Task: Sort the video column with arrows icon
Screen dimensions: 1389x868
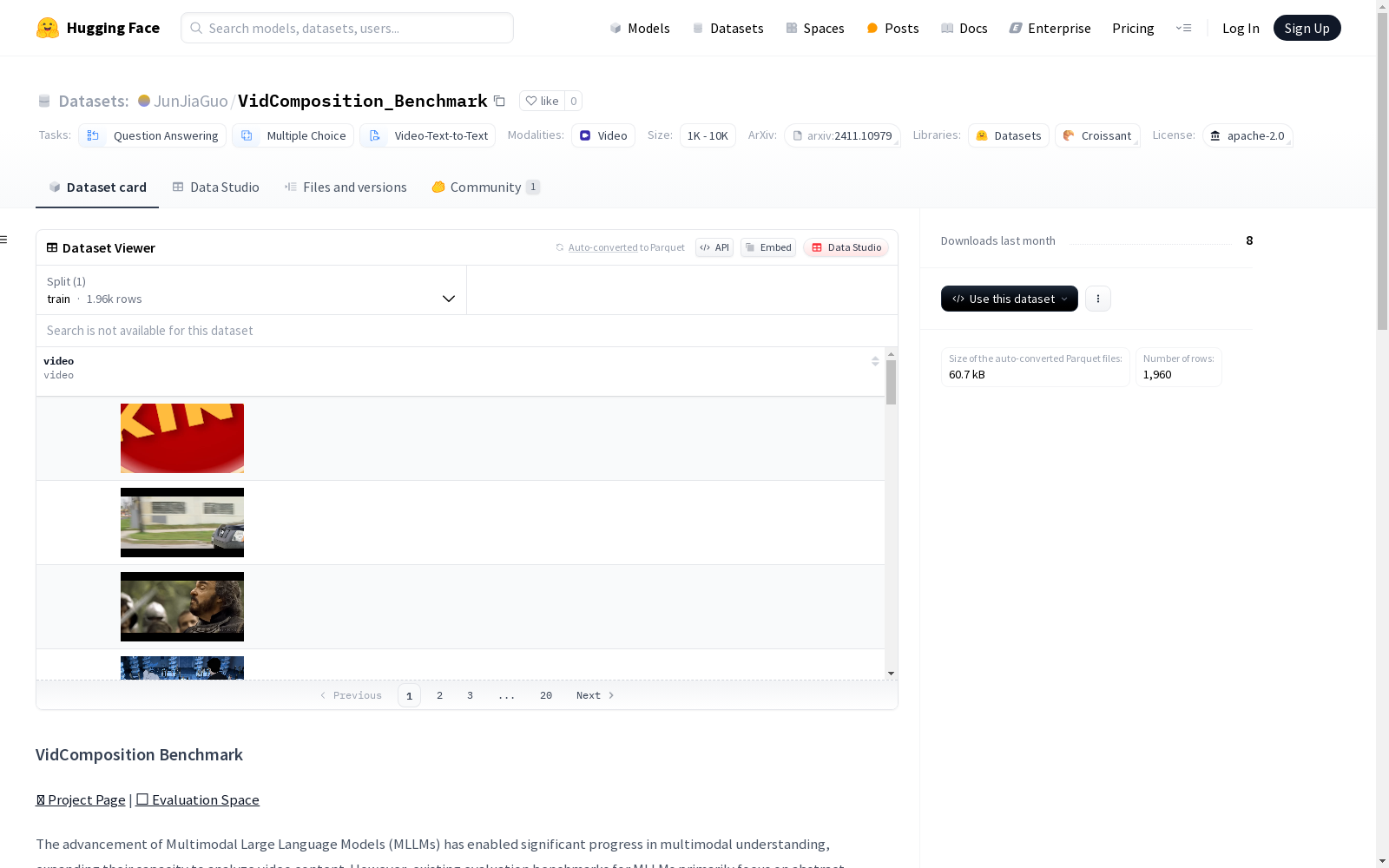Action: 875,361
